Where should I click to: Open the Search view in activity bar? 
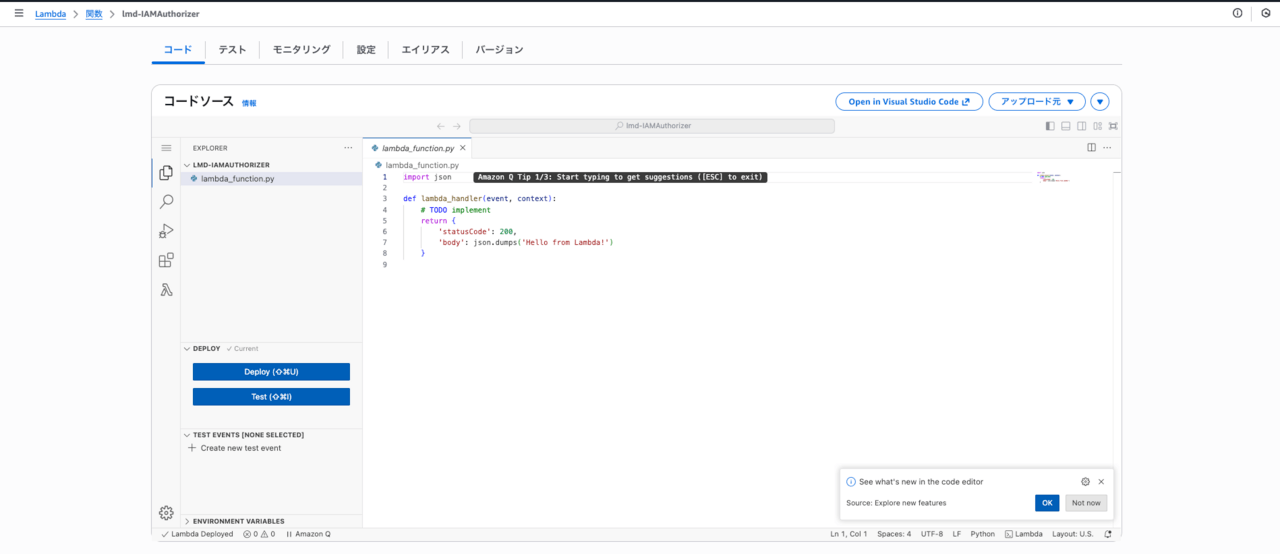[x=166, y=202]
